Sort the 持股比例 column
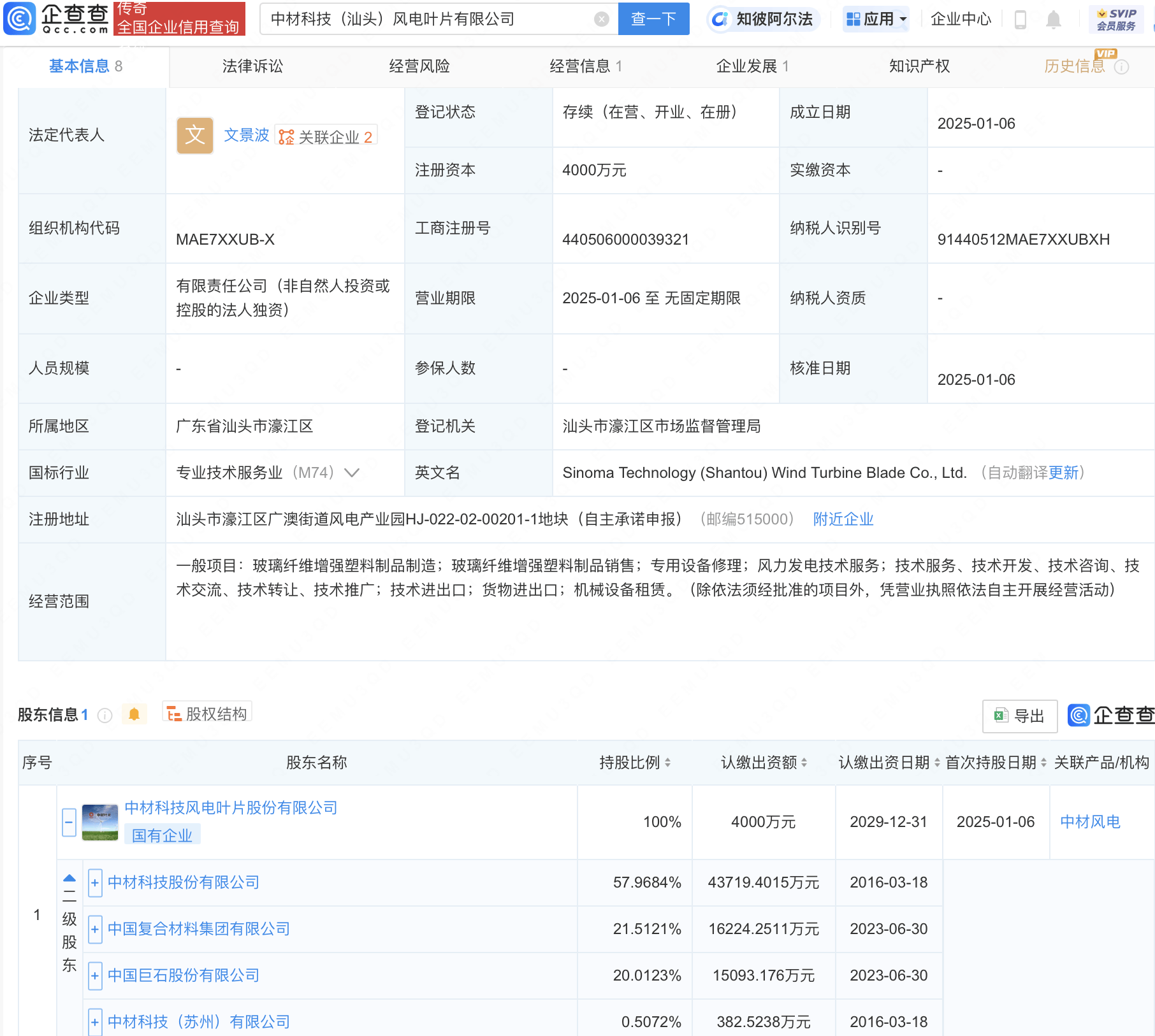The height and width of the screenshot is (1036, 1155). click(x=667, y=762)
